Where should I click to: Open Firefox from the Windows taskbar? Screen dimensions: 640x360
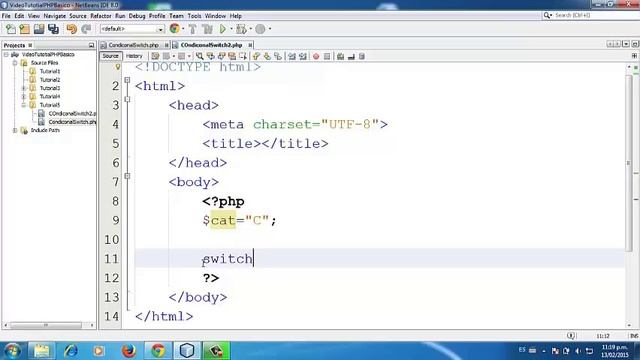coord(129,351)
